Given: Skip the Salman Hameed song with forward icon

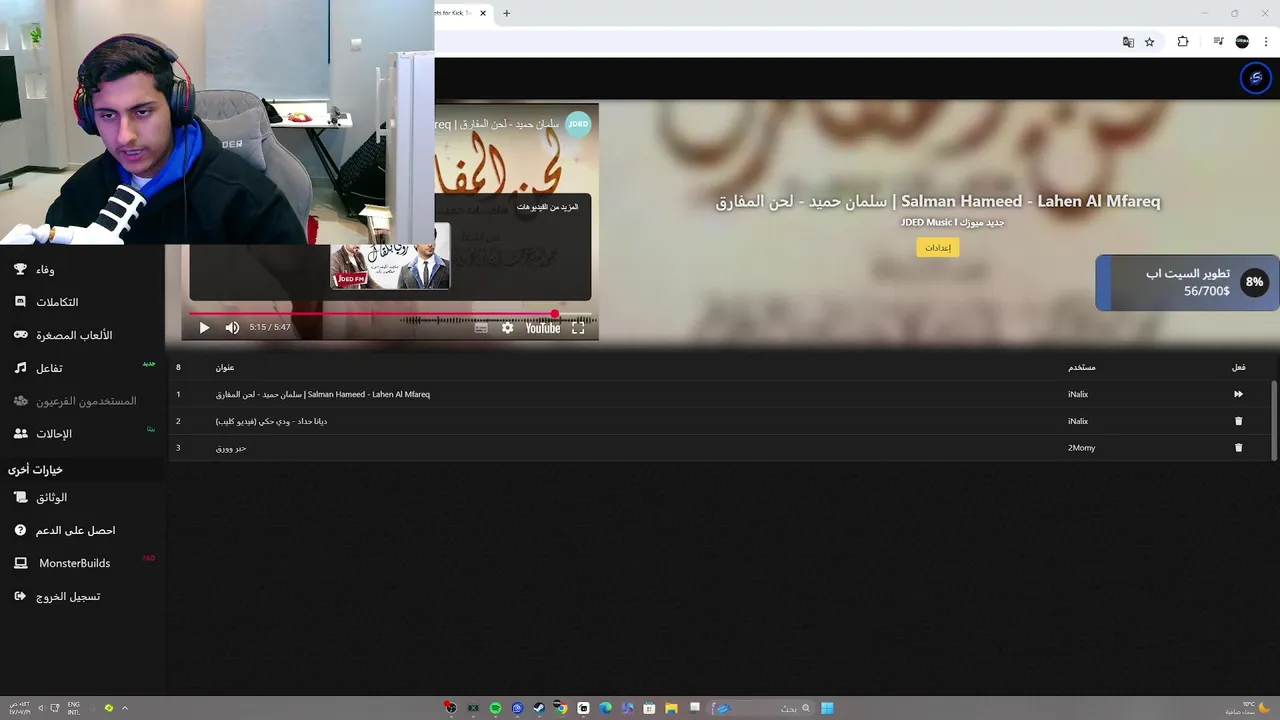Looking at the screenshot, I should (x=1238, y=394).
